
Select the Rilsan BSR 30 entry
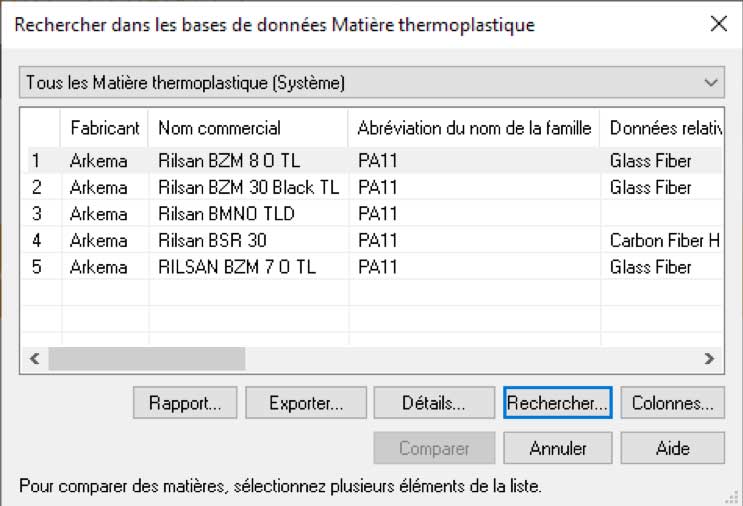click(x=212, y=241)
